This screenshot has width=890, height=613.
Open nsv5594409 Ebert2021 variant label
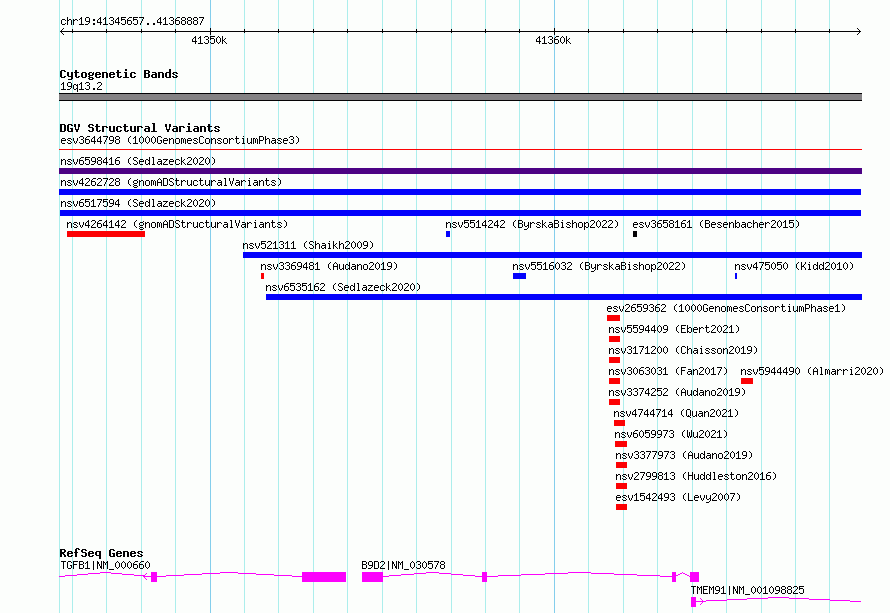(674, 329)
